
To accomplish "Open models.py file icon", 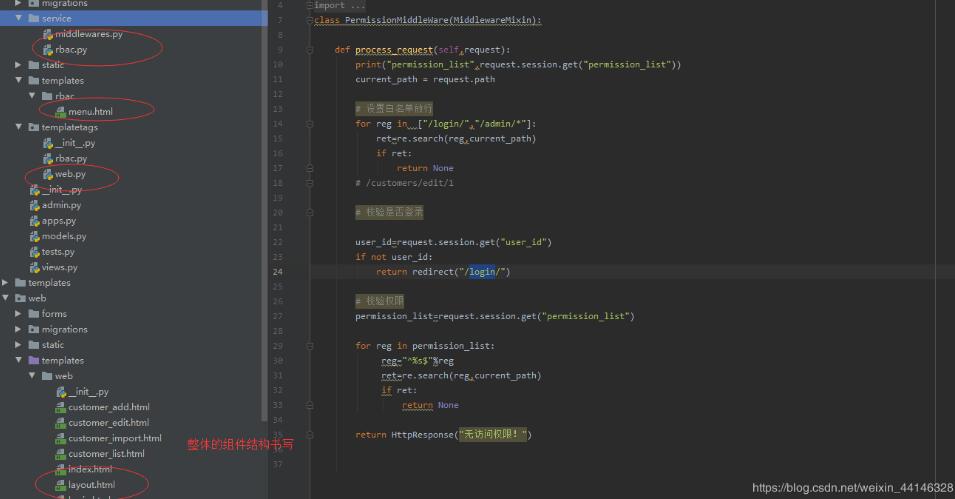I will tap(35, 236).
